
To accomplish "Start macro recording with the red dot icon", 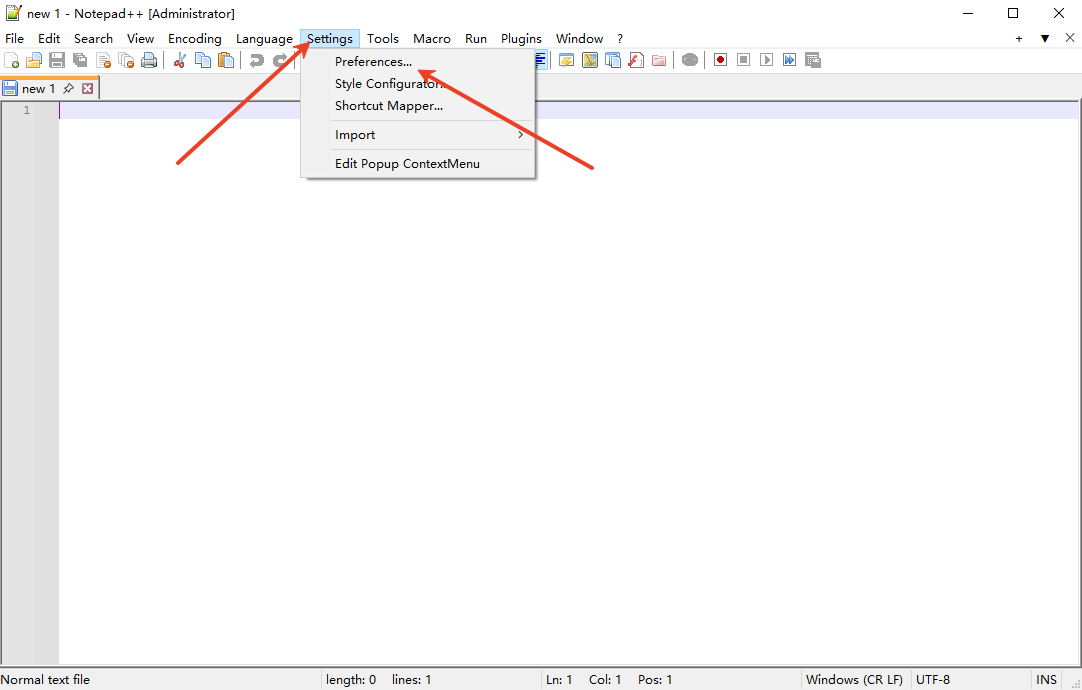I will point(720,61).
